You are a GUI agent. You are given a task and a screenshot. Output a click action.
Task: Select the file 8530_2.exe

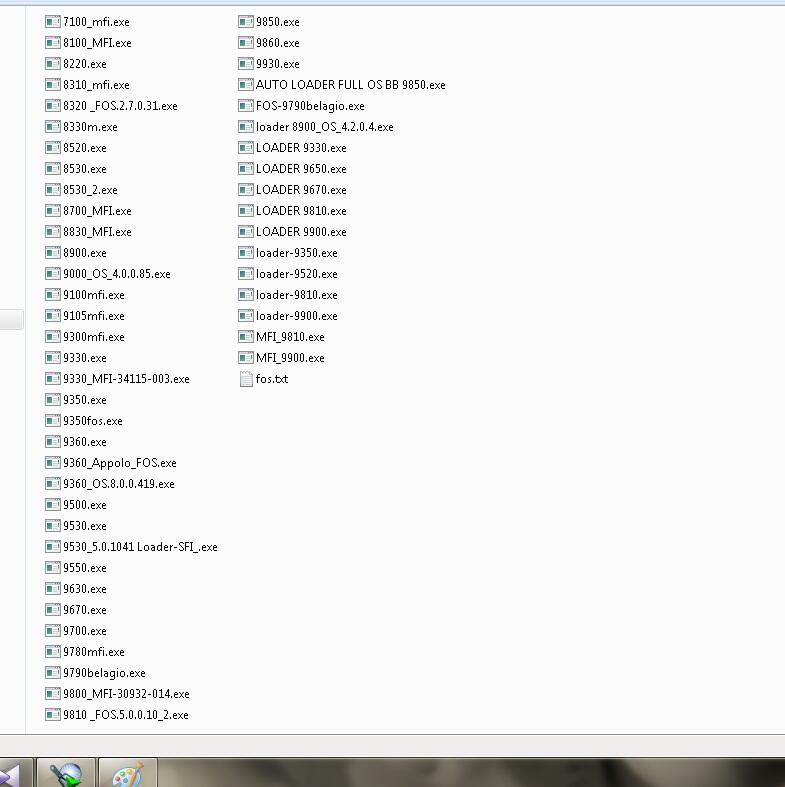tap(90, 190)
